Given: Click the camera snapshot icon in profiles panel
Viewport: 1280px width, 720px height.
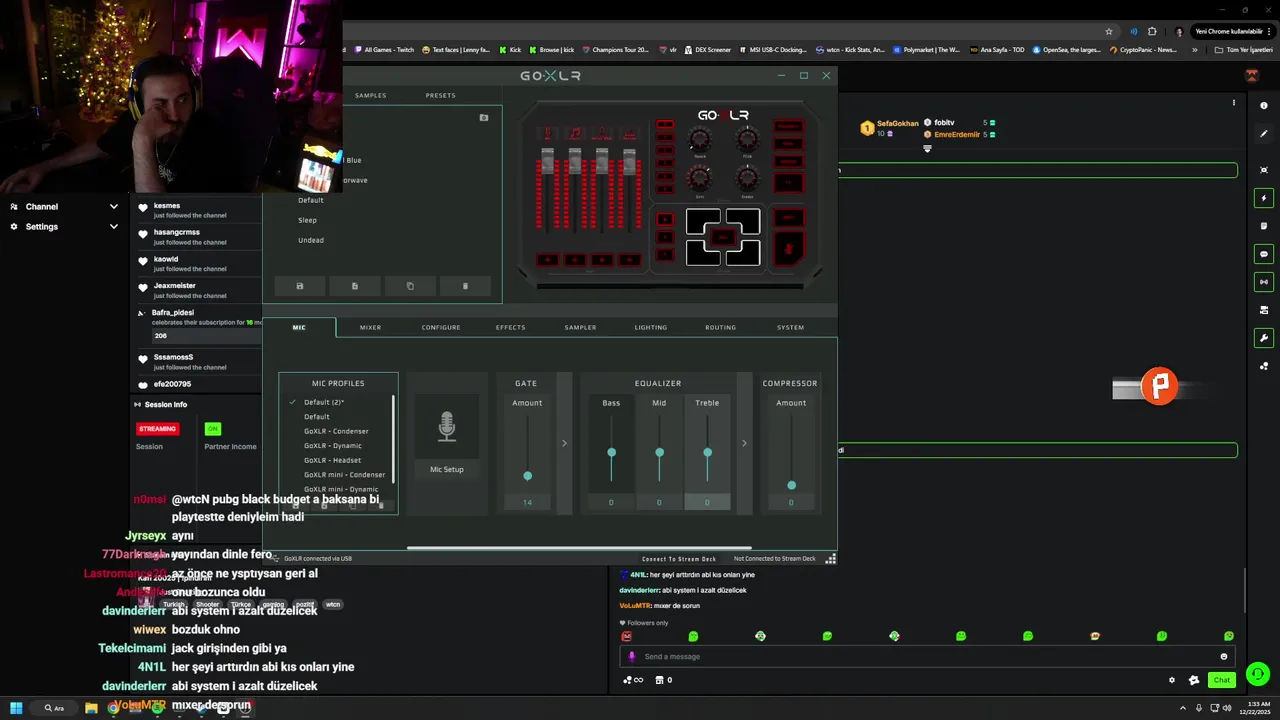Looking at the screenshot, I should (x=484, y=118).
